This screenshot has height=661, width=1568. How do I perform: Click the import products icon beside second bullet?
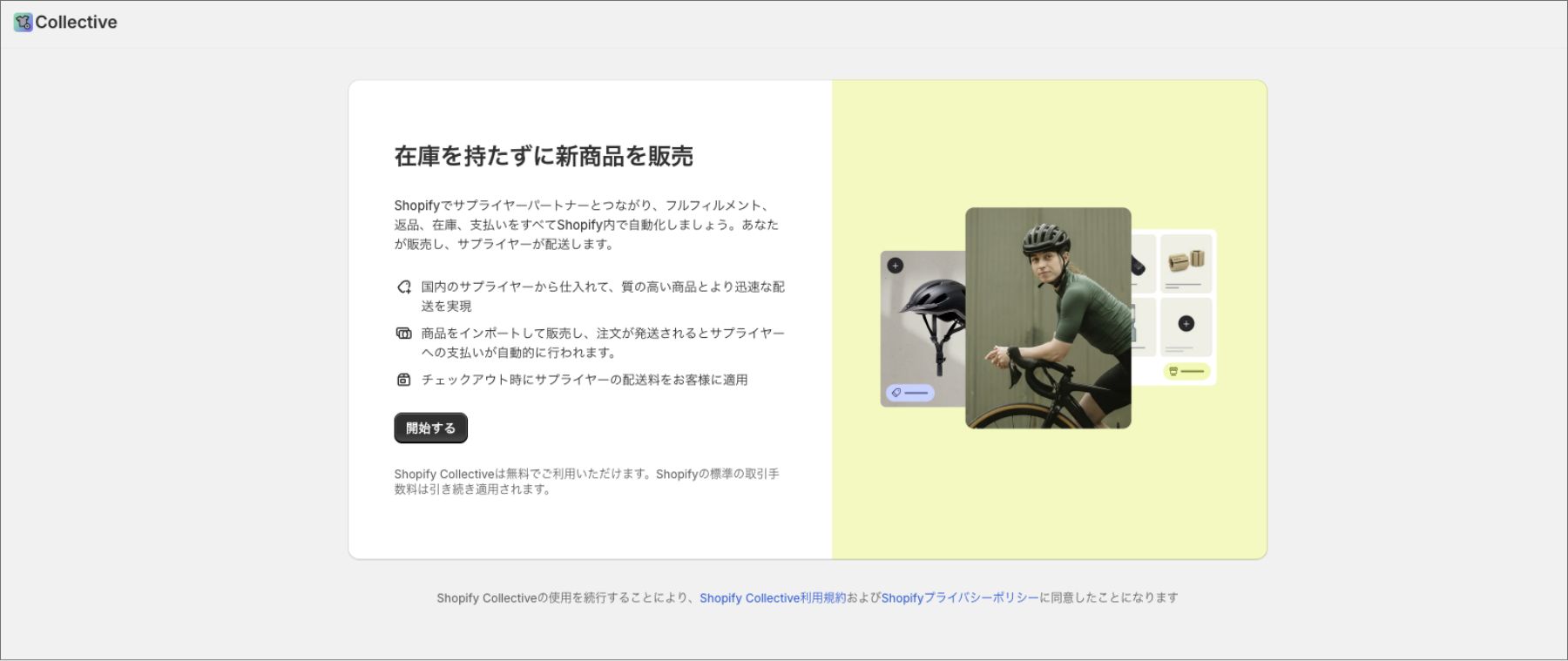[x=403, y=334]
